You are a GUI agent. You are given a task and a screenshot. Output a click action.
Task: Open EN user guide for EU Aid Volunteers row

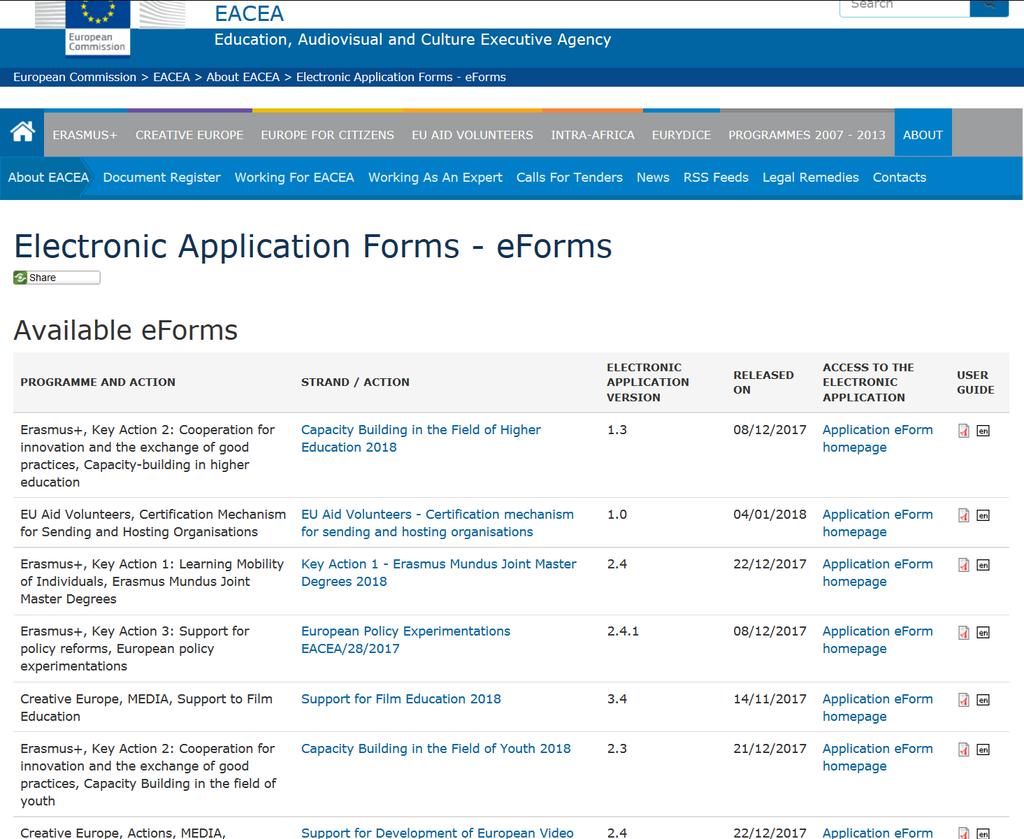pos(983,515)
